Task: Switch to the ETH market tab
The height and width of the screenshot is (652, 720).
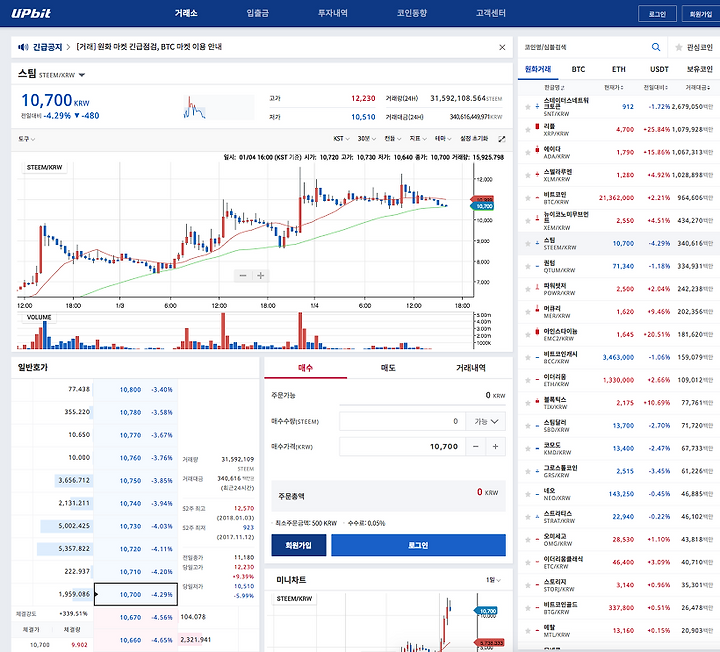Action: [619, 69]
